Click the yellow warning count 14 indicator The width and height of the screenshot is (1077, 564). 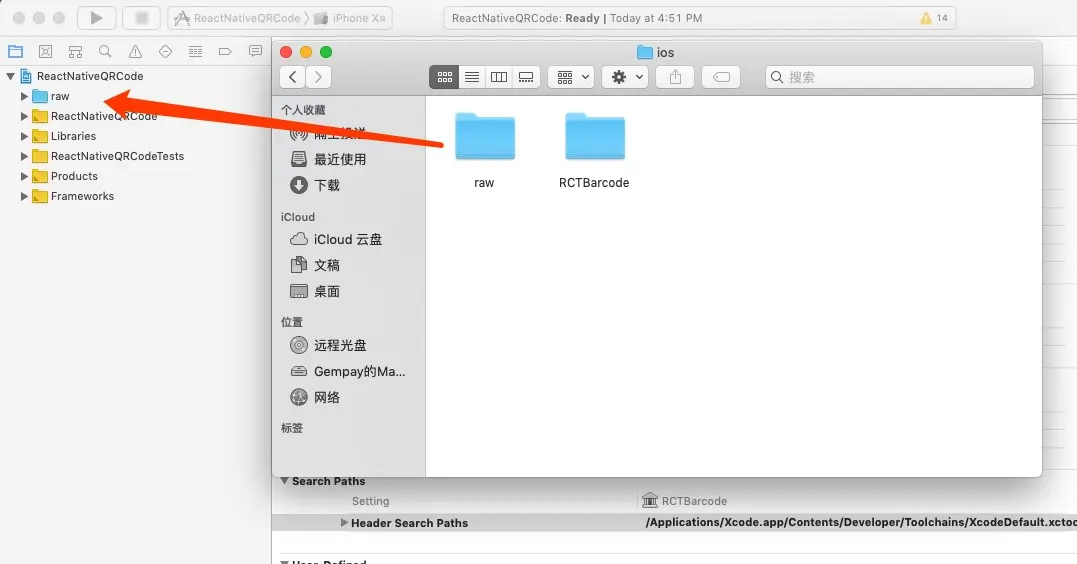(933, 18)
